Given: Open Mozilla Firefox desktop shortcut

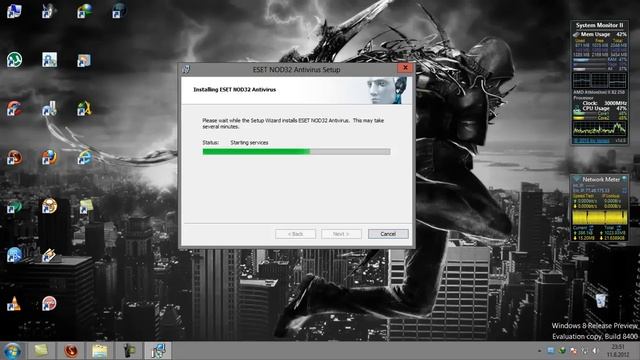Looking at the screenshot, I should [x=49, y=157].
